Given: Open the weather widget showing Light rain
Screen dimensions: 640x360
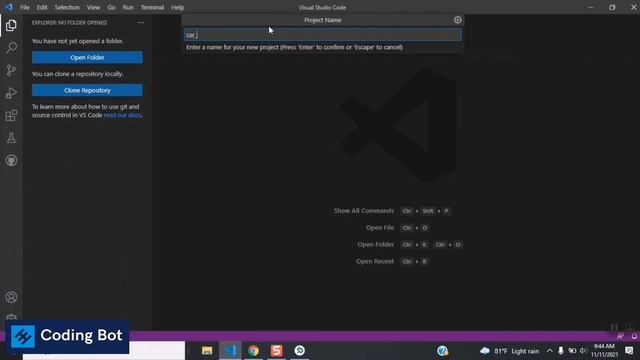Looking at the screenshot, I should tap(509, 351).
